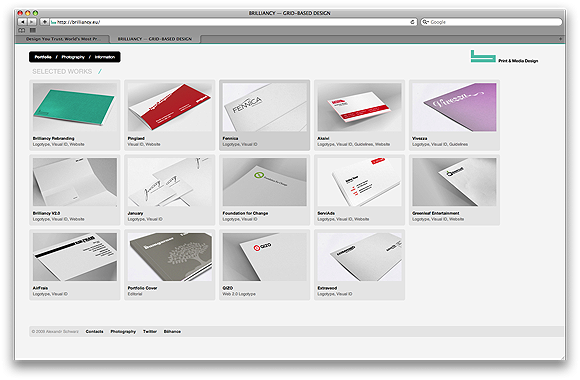Select the BRILLIANCY — GRID-BASED DESIGN tab
This screenshot has height=380, width=580.
[x=155, y=39]
